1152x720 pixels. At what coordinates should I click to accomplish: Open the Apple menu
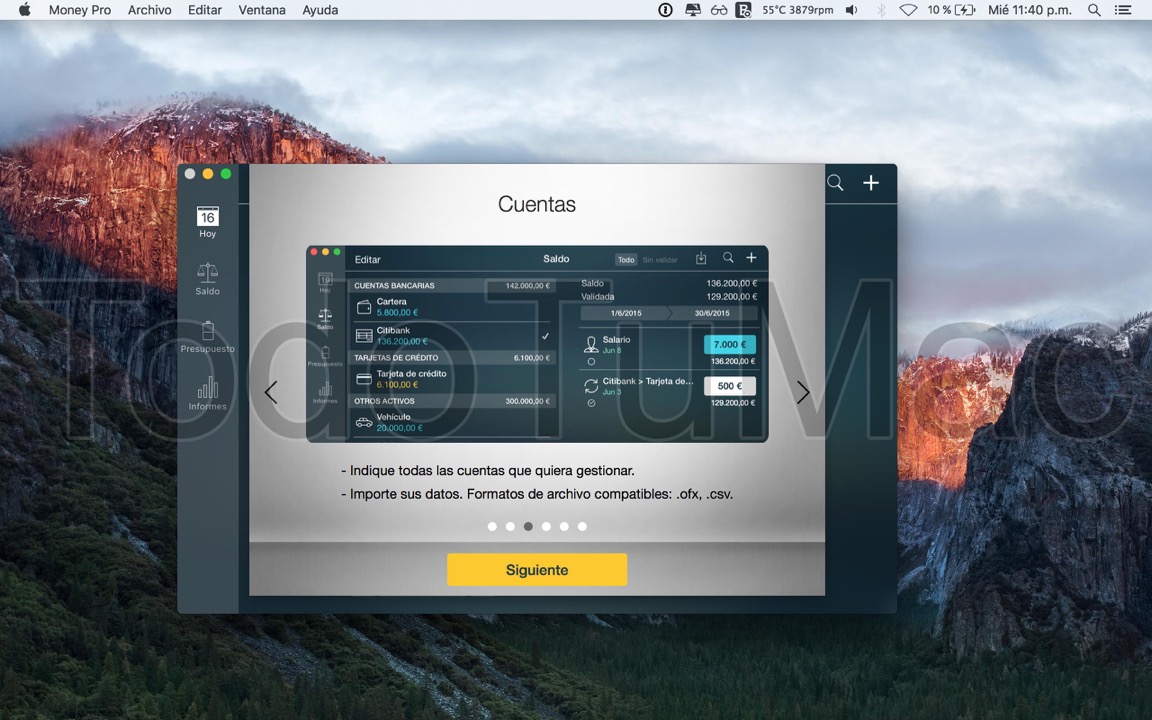pyautogui.click(x=24, y=10)
